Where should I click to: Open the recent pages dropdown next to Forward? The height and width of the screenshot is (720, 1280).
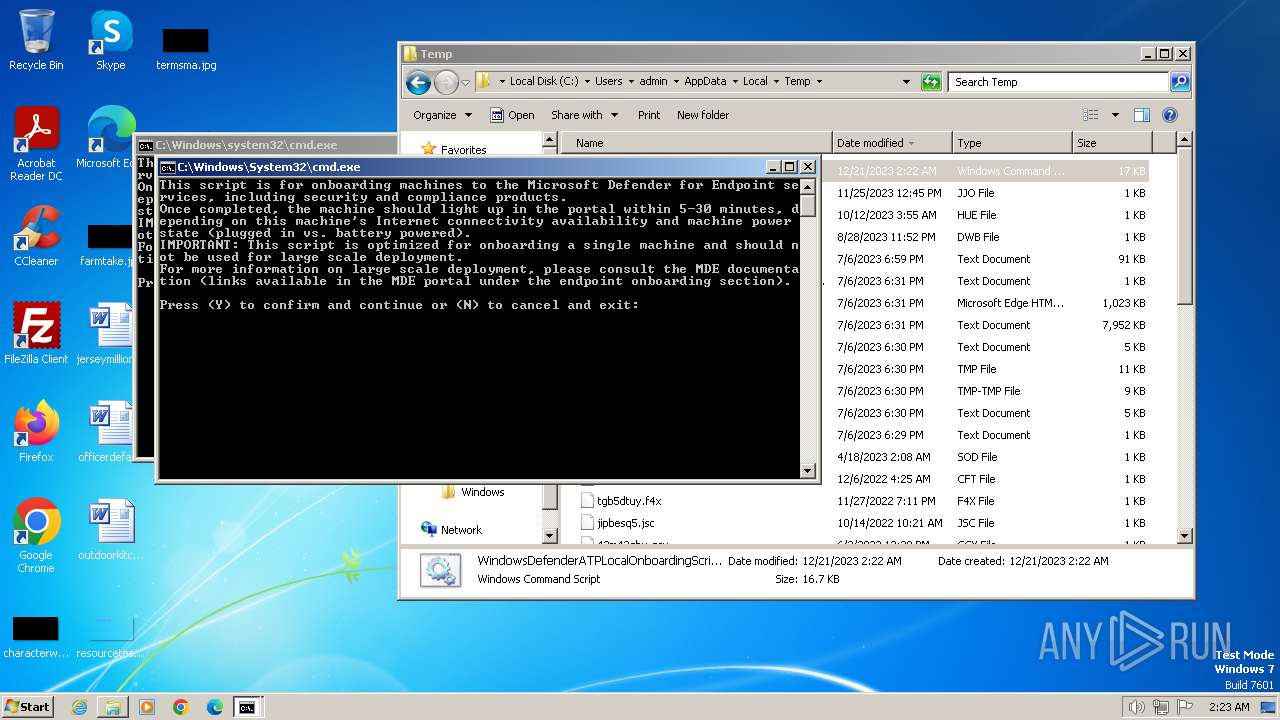coord(465,83)
